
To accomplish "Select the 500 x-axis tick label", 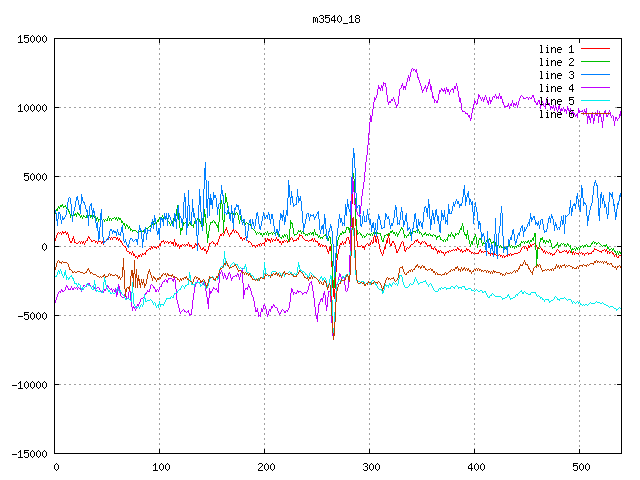I will [579, 467].
